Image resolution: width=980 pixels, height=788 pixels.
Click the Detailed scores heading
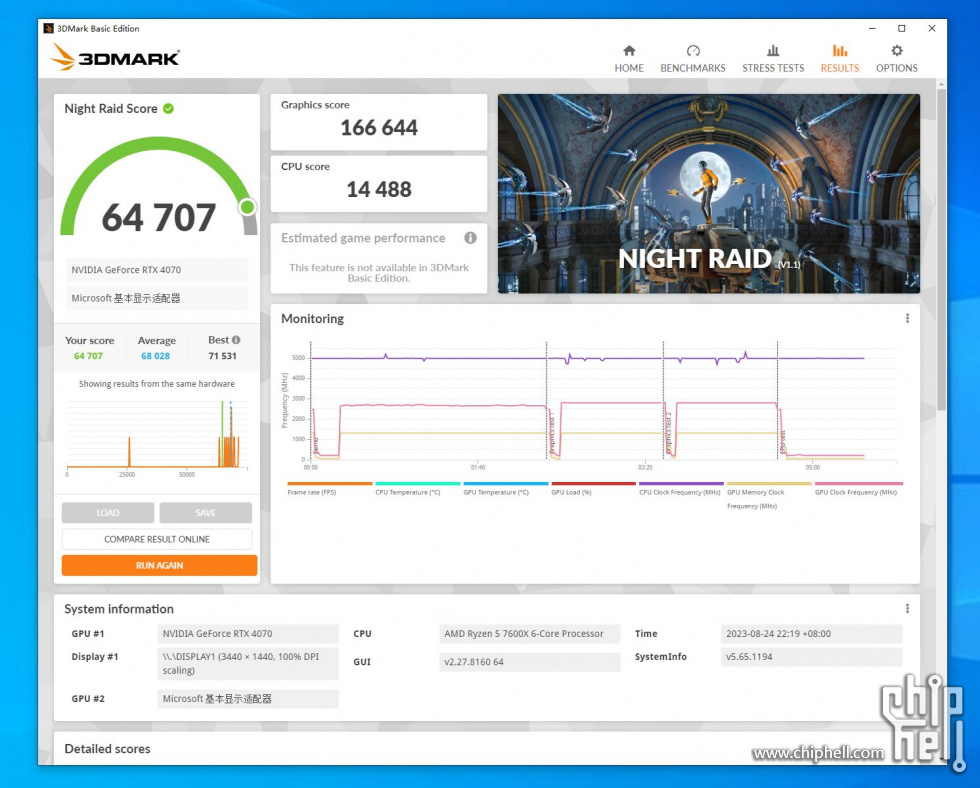click(x=108, y=749)
